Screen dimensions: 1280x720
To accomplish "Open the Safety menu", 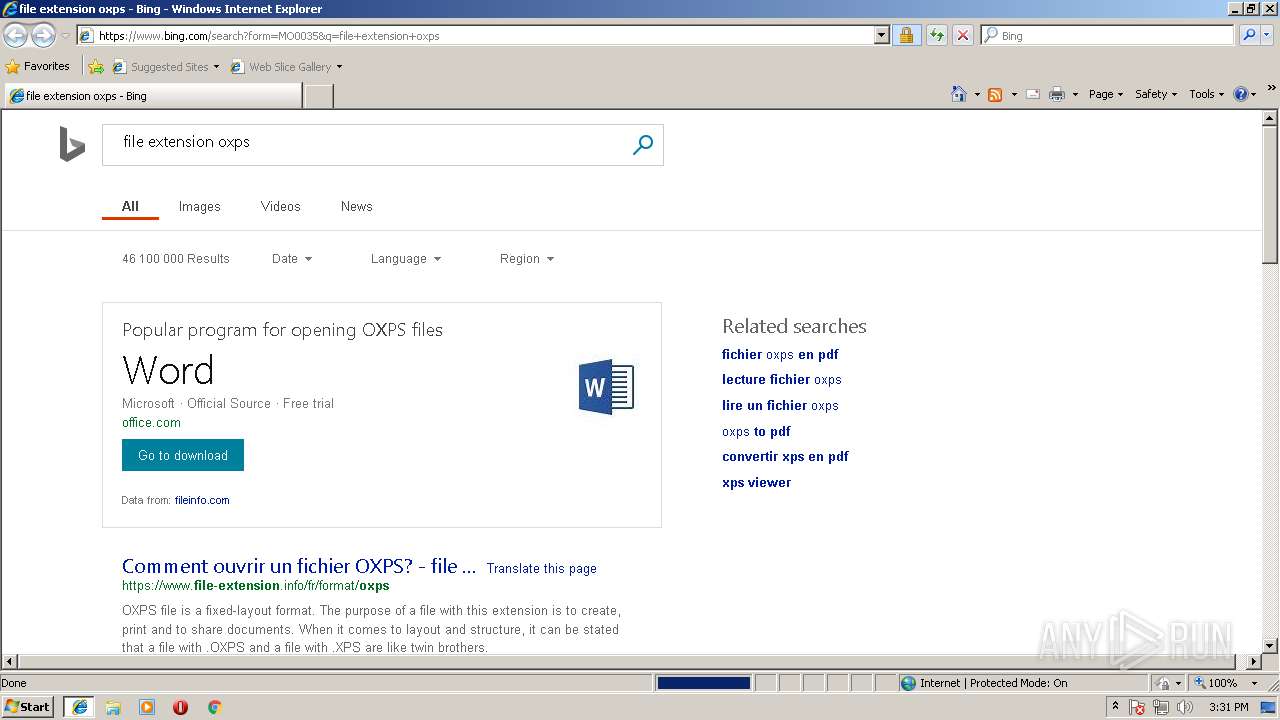I will pyautogui.click(x=1156, y=94).
